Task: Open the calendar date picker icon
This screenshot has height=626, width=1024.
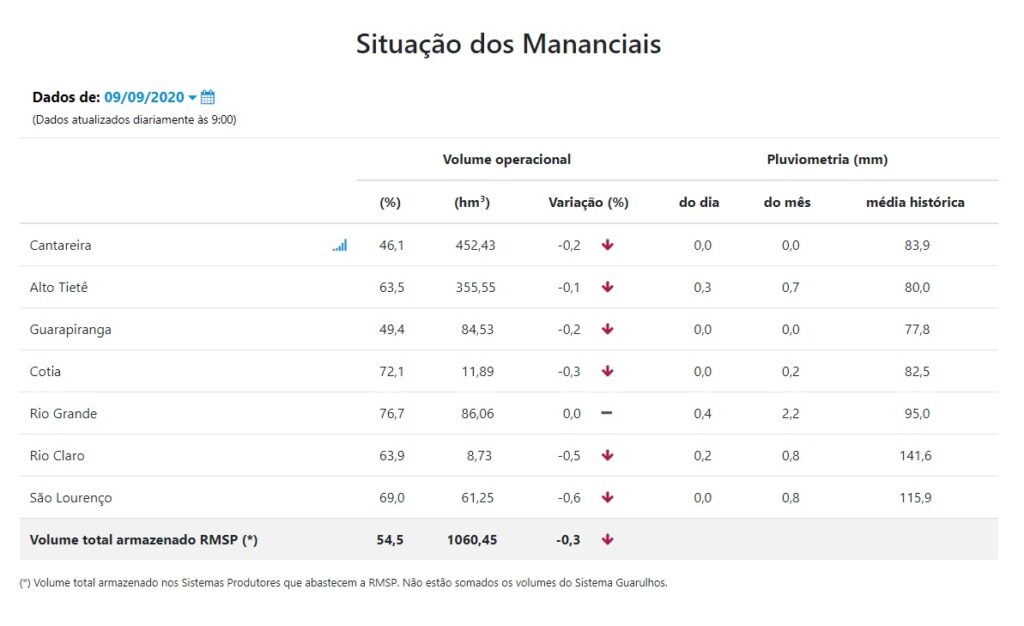Action: click(208, 97)
